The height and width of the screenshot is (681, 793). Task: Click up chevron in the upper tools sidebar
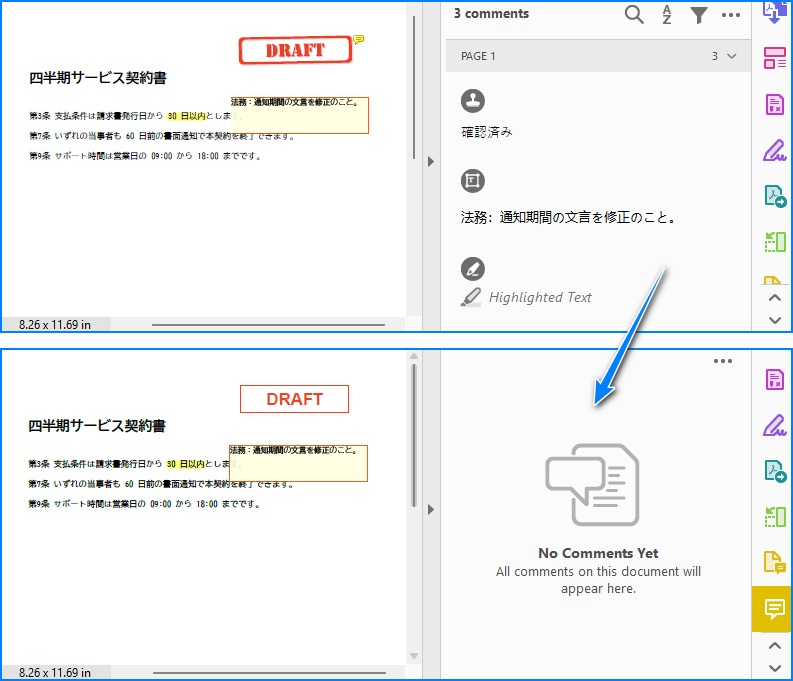coord(774,298)
